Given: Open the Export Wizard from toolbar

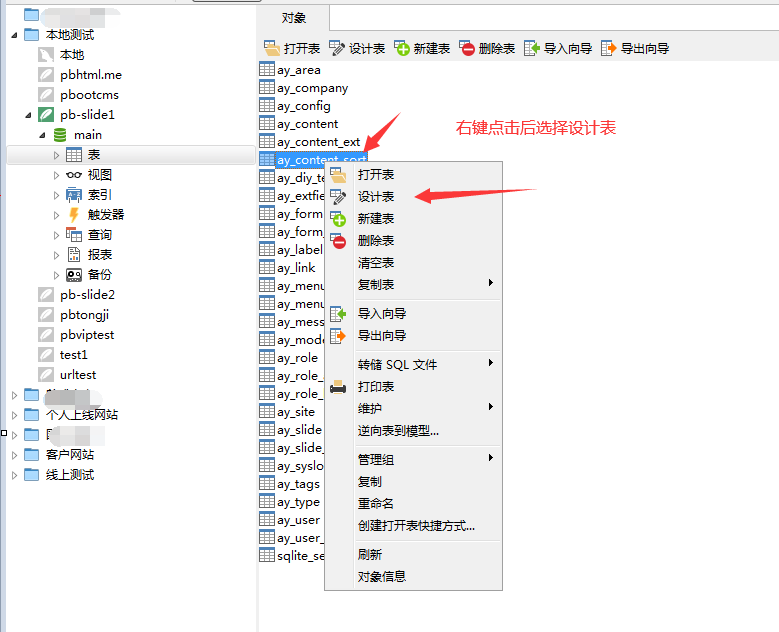Looking at the screenshot, I should coord(609,48).
